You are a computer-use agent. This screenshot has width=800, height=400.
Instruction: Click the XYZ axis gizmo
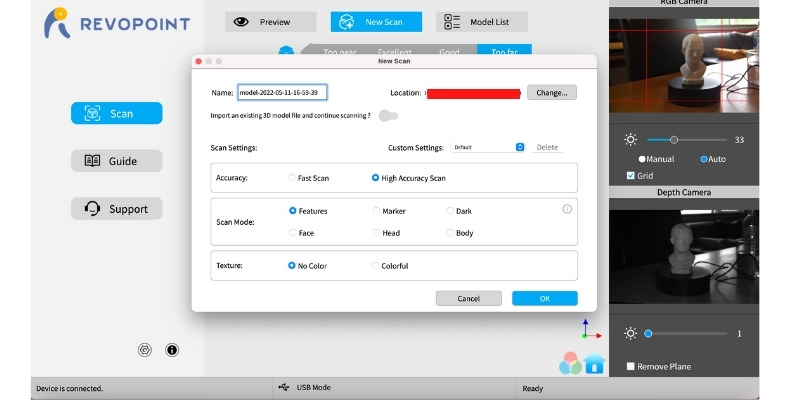(590, 330)
